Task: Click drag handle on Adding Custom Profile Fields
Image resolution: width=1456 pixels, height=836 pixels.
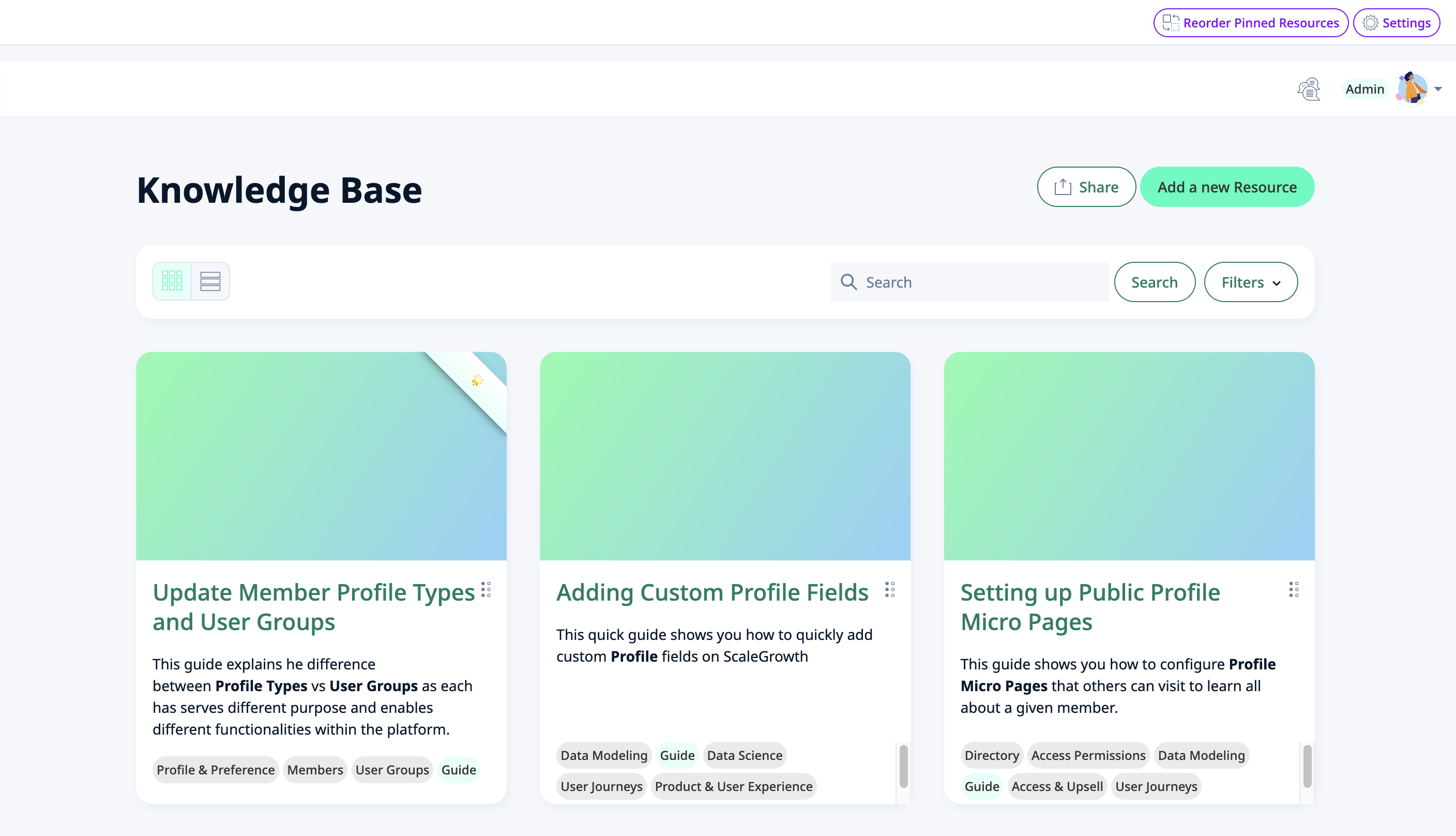Action: point(890,590)
